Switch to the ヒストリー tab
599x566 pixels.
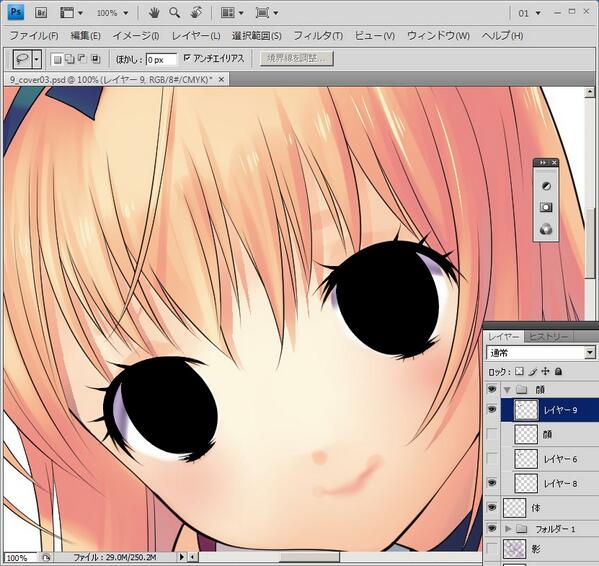548,336
